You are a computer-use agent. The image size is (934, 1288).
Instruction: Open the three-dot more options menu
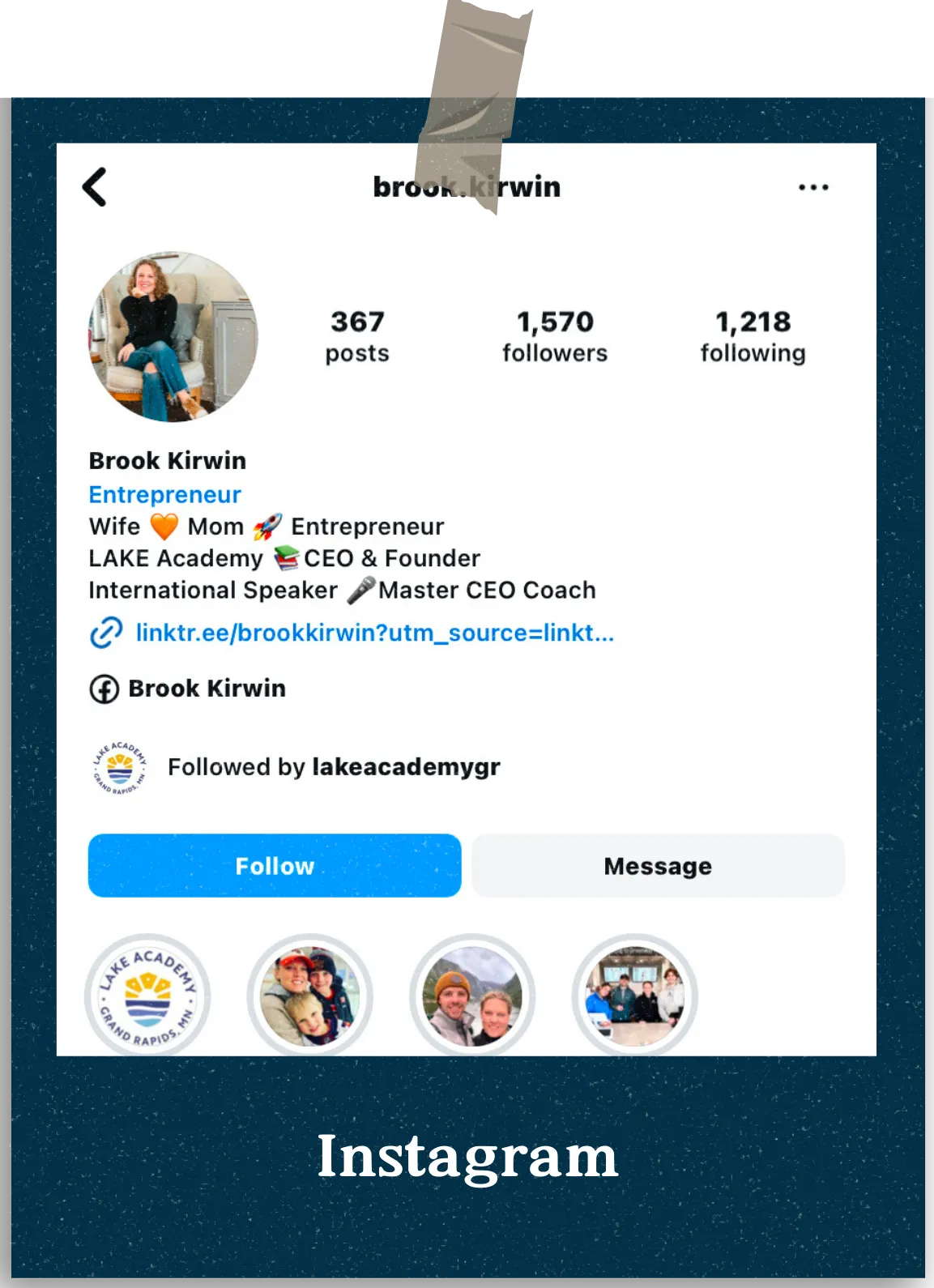[x=812, y=187]
